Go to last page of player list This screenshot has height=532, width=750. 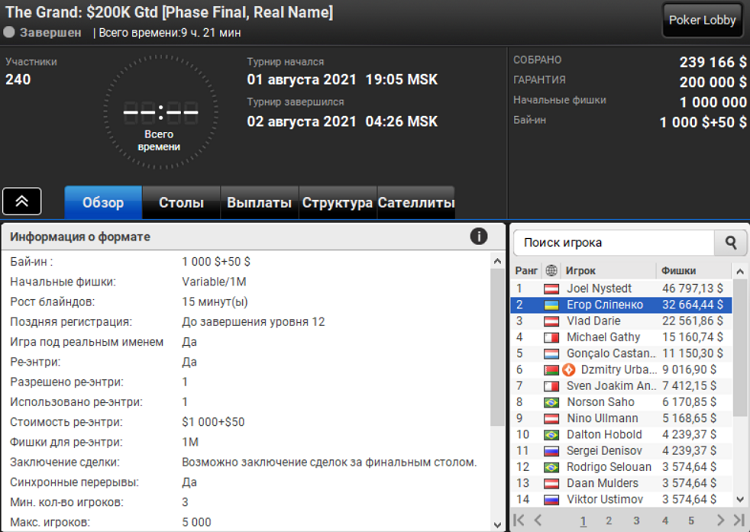[738, 520]
